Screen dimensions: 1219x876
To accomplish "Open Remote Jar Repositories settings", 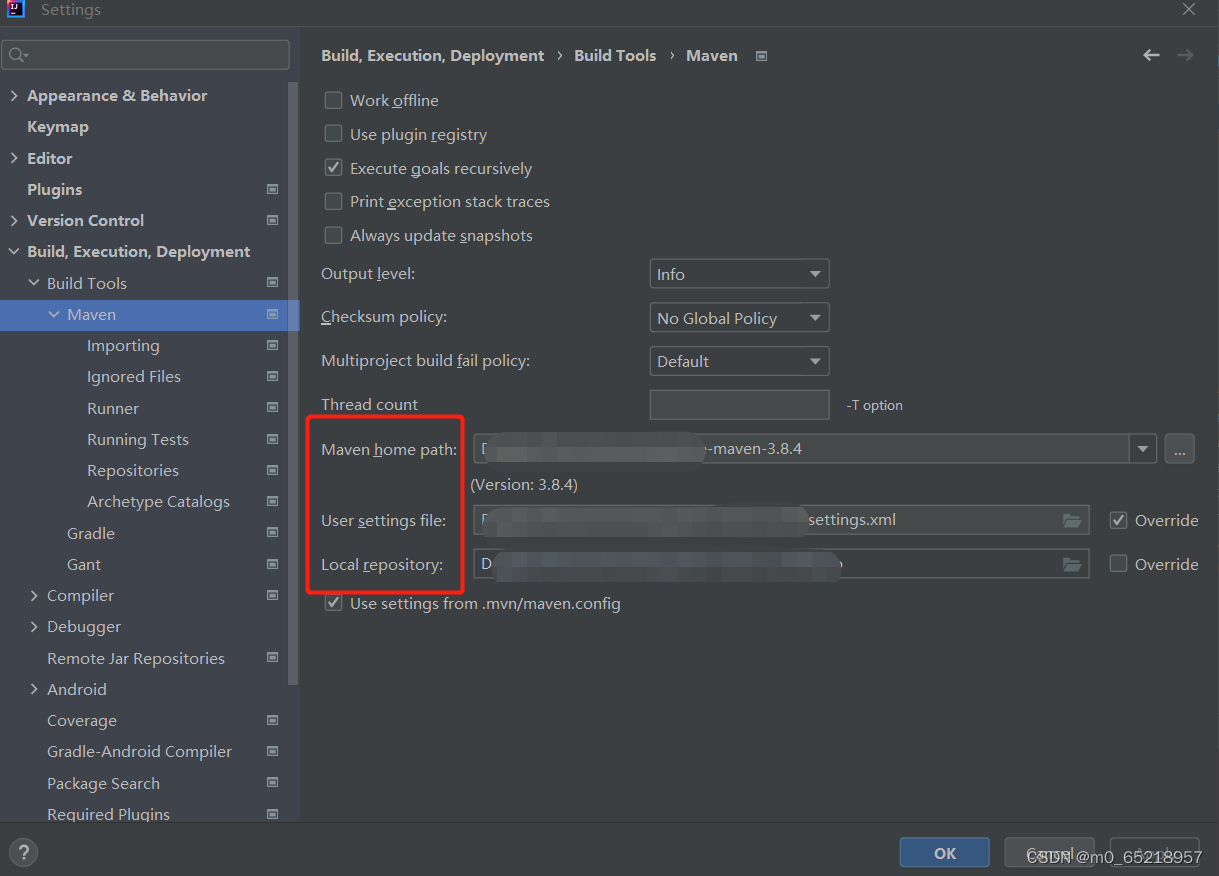I will [136, 659].
